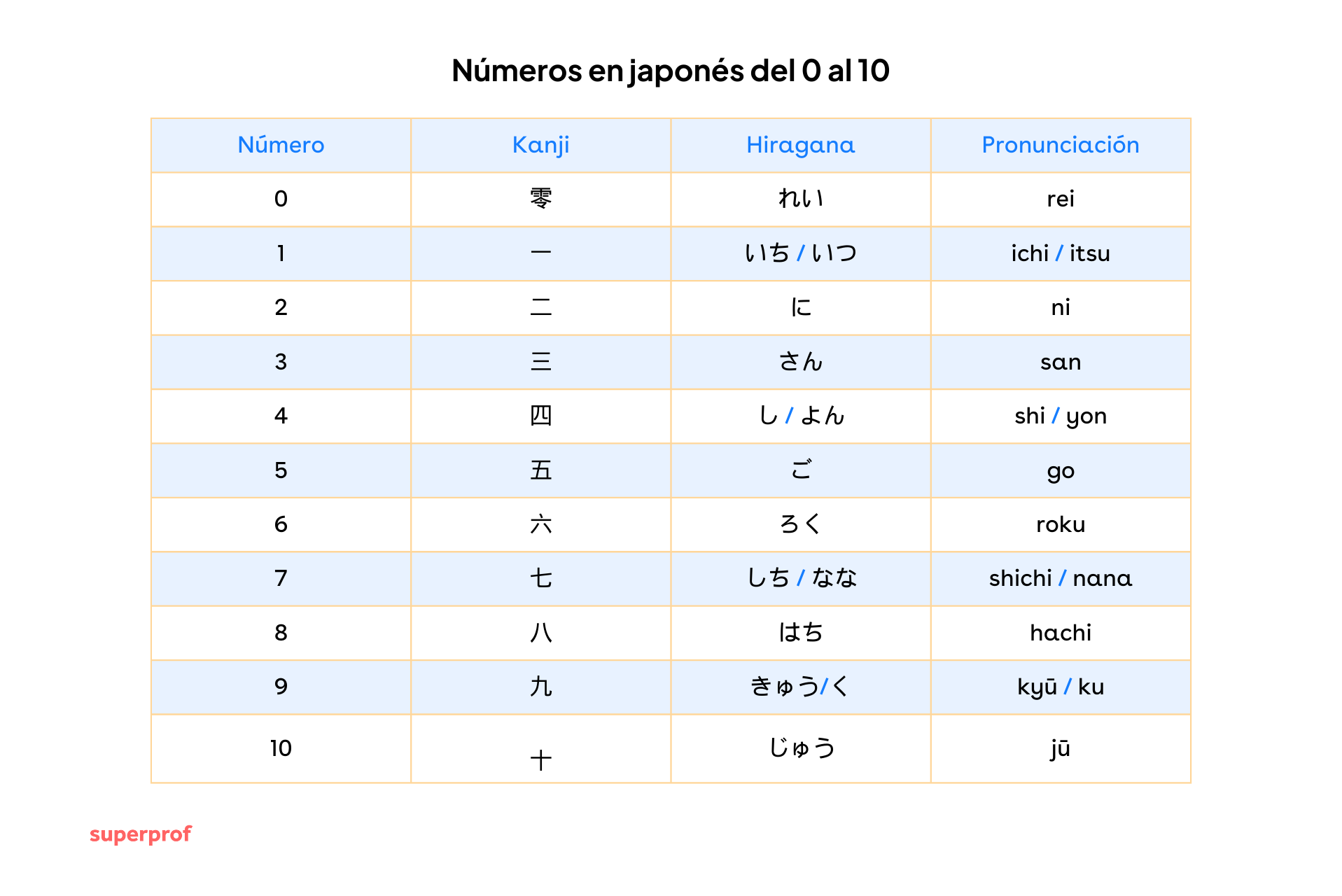Click the 'ichi / itsu' pronunciation cell
This screenshot has height=896, width=1342.
(x=1060, y=253)
